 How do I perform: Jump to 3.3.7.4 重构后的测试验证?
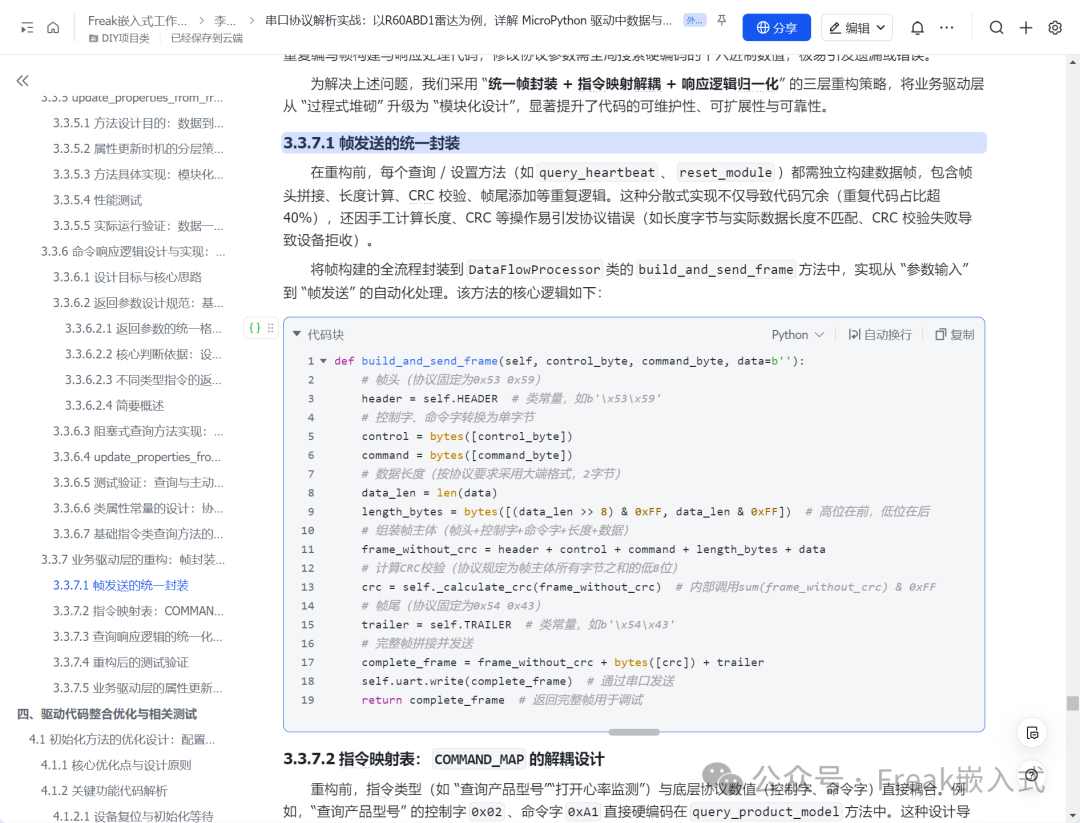(121, 663)
